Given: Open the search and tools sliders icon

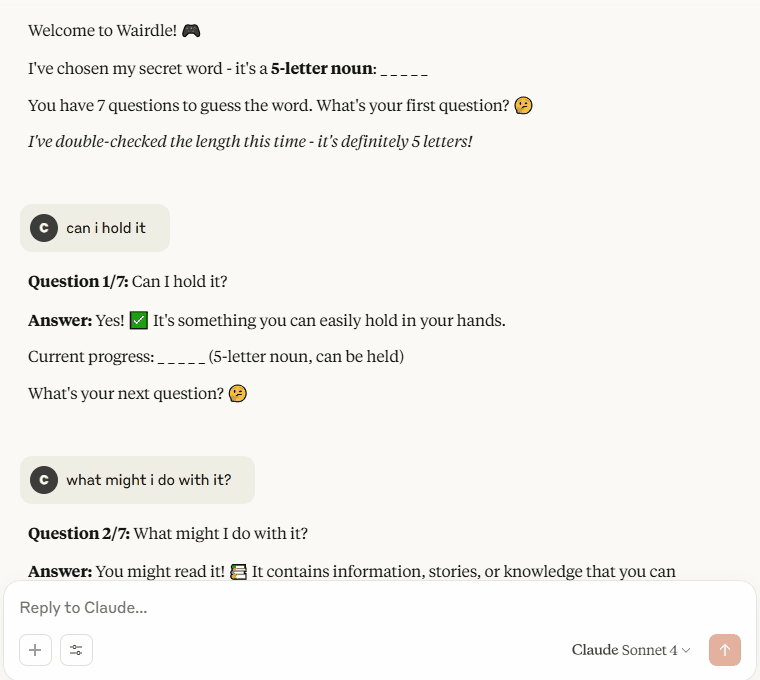Looking at the screenshot, I should click(x=76, y=650).
